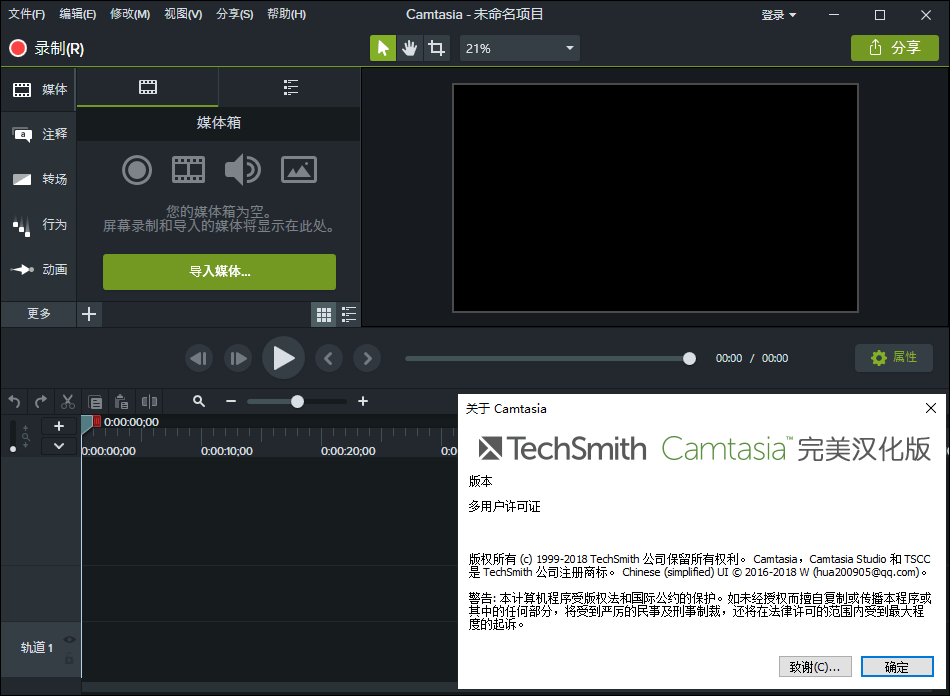This screenshot has height=696, width=950.
Task: Open the 文件(F) menu
Action: point(27,14)
